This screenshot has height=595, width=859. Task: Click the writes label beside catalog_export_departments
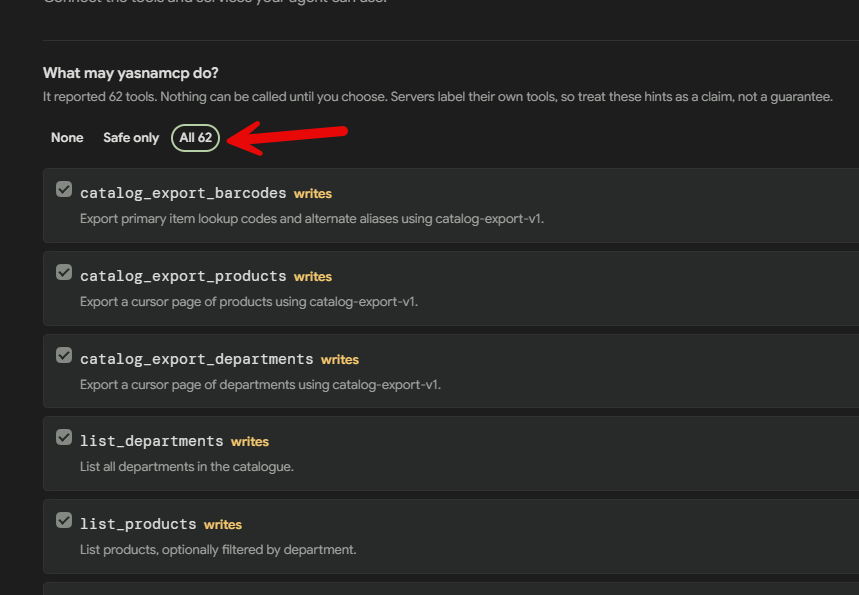pos(340,359)
